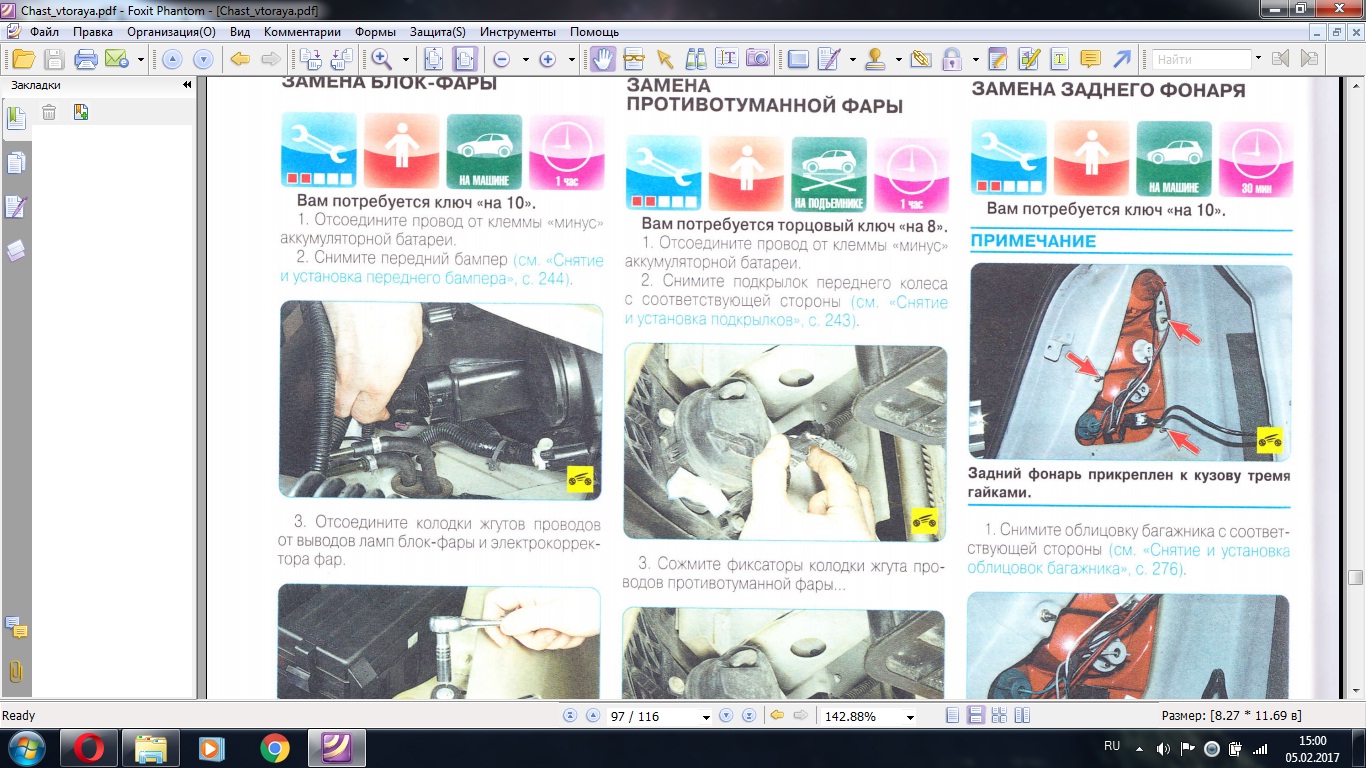This screenshot has width=1366, height=768.
Task: Expand the email button dropdown arrow
Action: (x=141, y=60)
